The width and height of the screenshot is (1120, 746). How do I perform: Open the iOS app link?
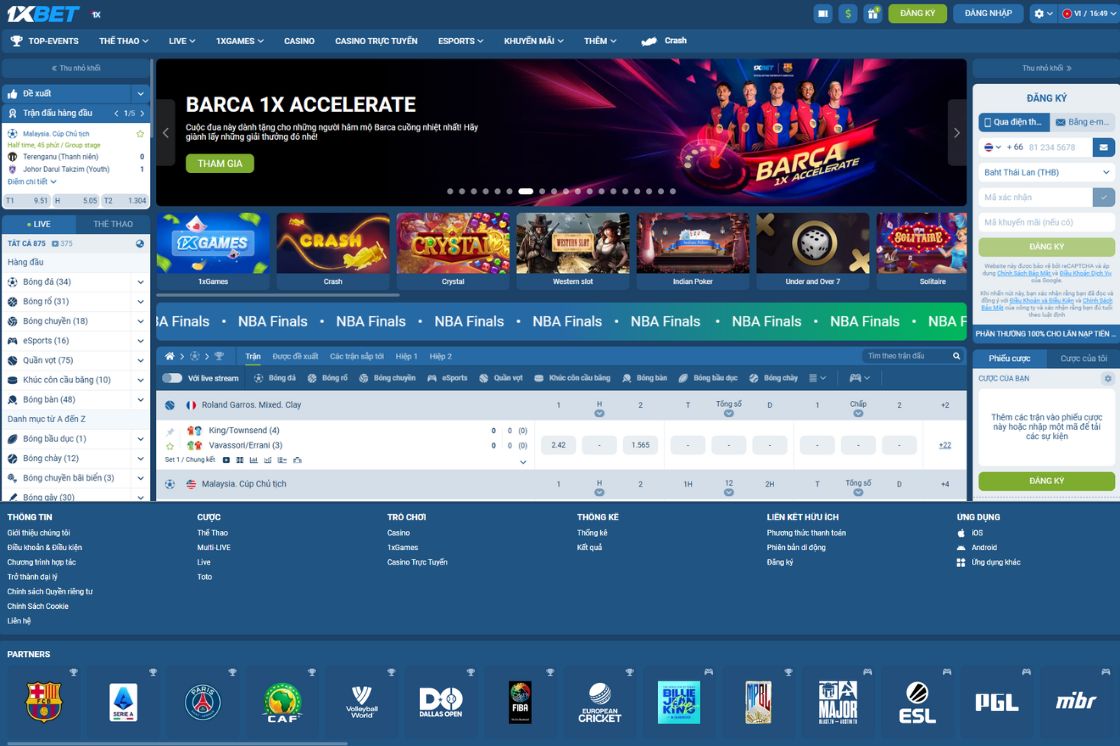pyautogui.click(x=970, y=533)
